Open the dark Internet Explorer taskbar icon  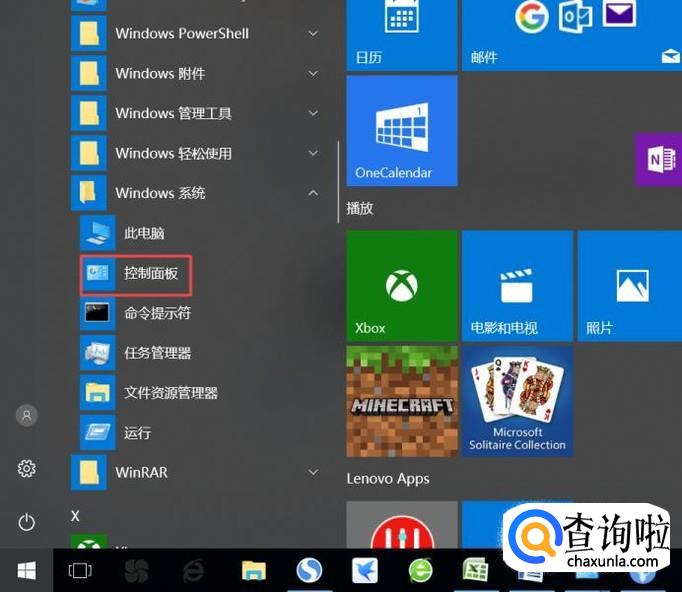(194, 570)
